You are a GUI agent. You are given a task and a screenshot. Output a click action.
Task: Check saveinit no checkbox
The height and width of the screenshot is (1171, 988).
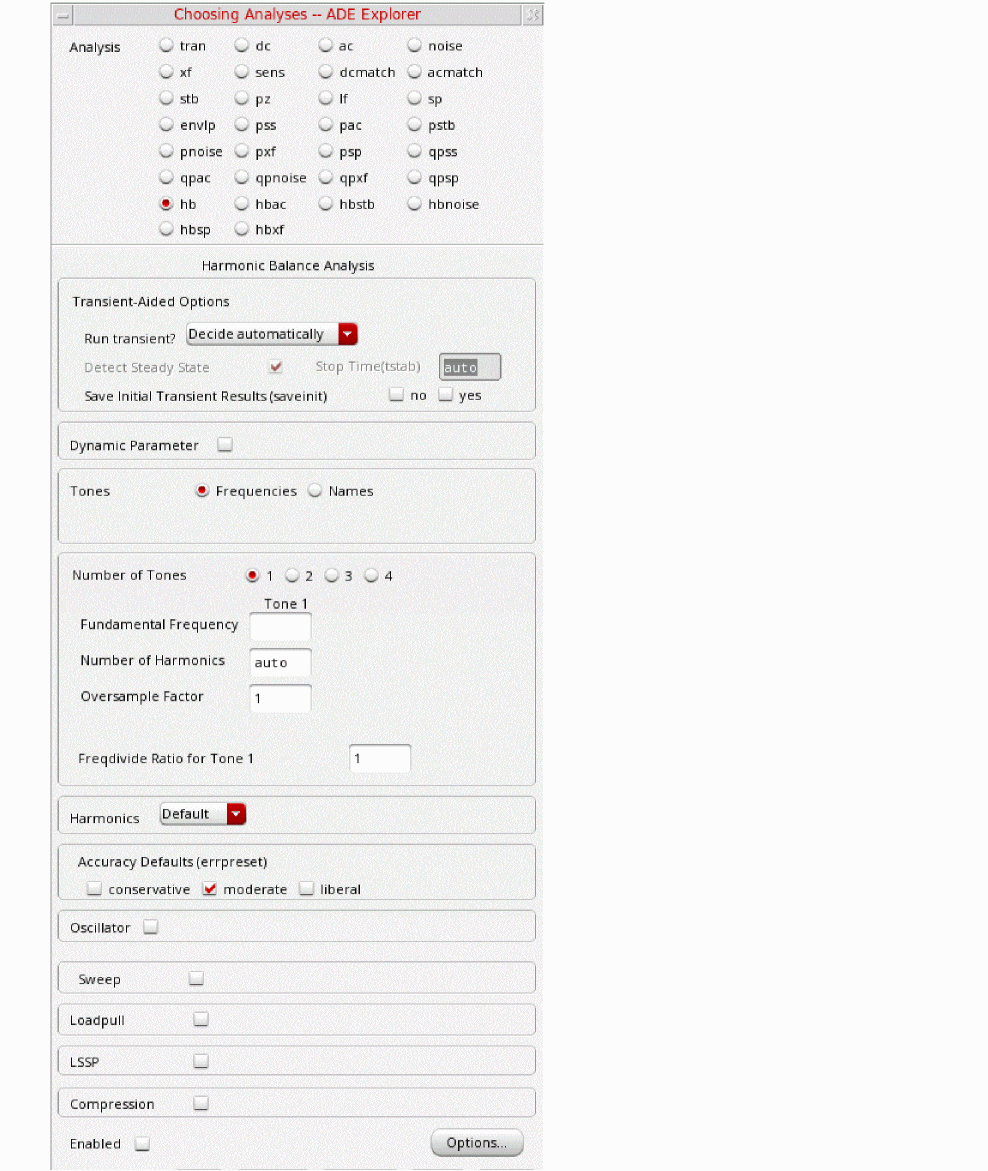397,394
